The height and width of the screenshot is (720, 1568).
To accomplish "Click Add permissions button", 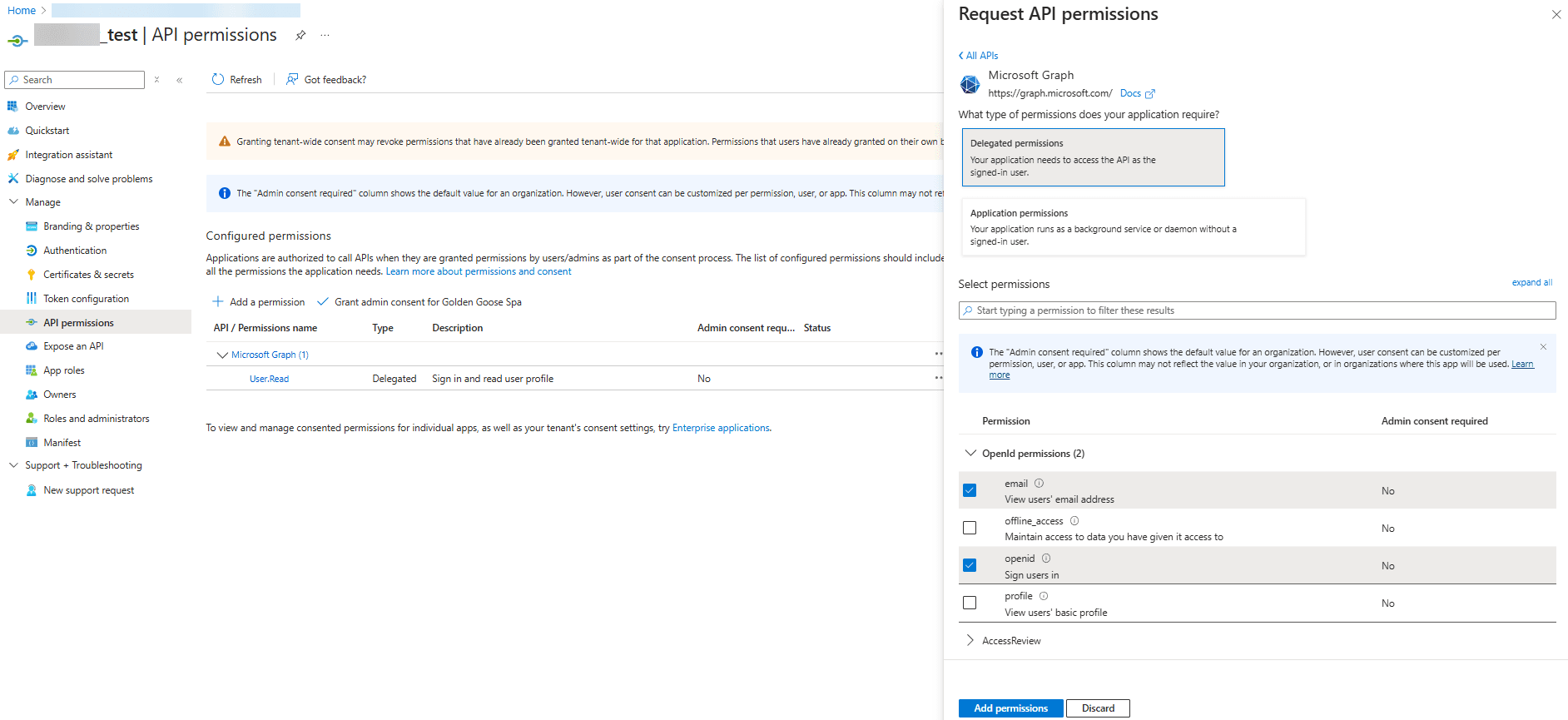I will [1010, 708].
